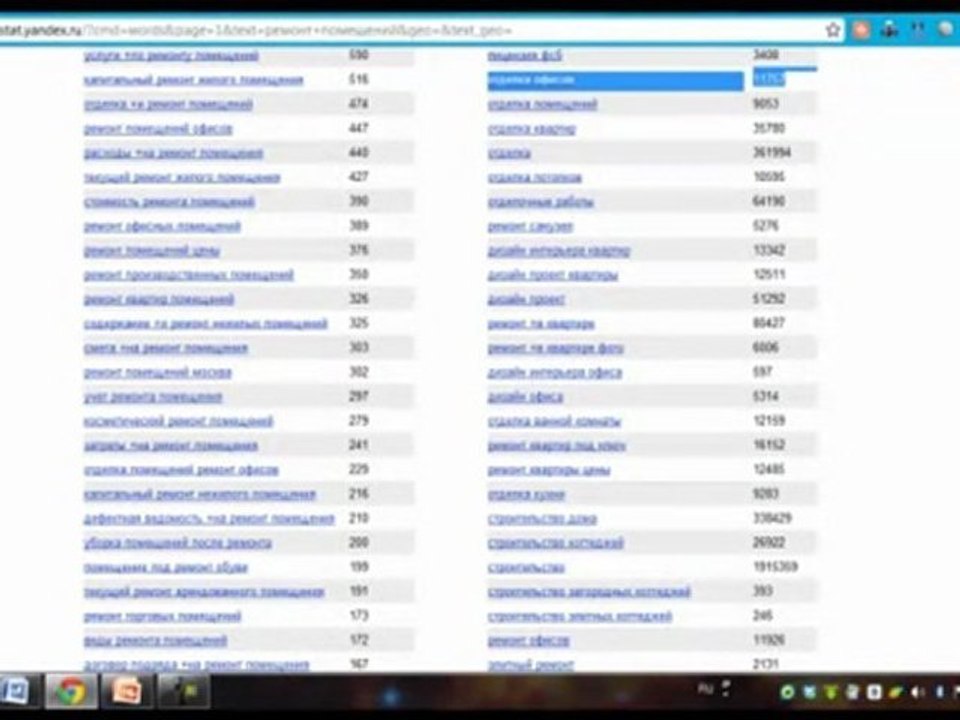Screen dimensions: 960x720
Task: Click the green circular tray icon
Action: tap(787, 692)
